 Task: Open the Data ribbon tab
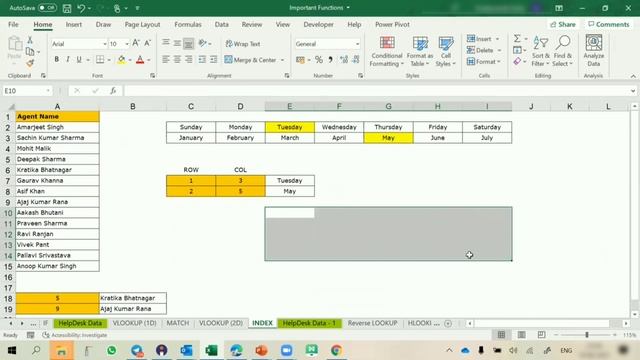[x=222, y=24]
